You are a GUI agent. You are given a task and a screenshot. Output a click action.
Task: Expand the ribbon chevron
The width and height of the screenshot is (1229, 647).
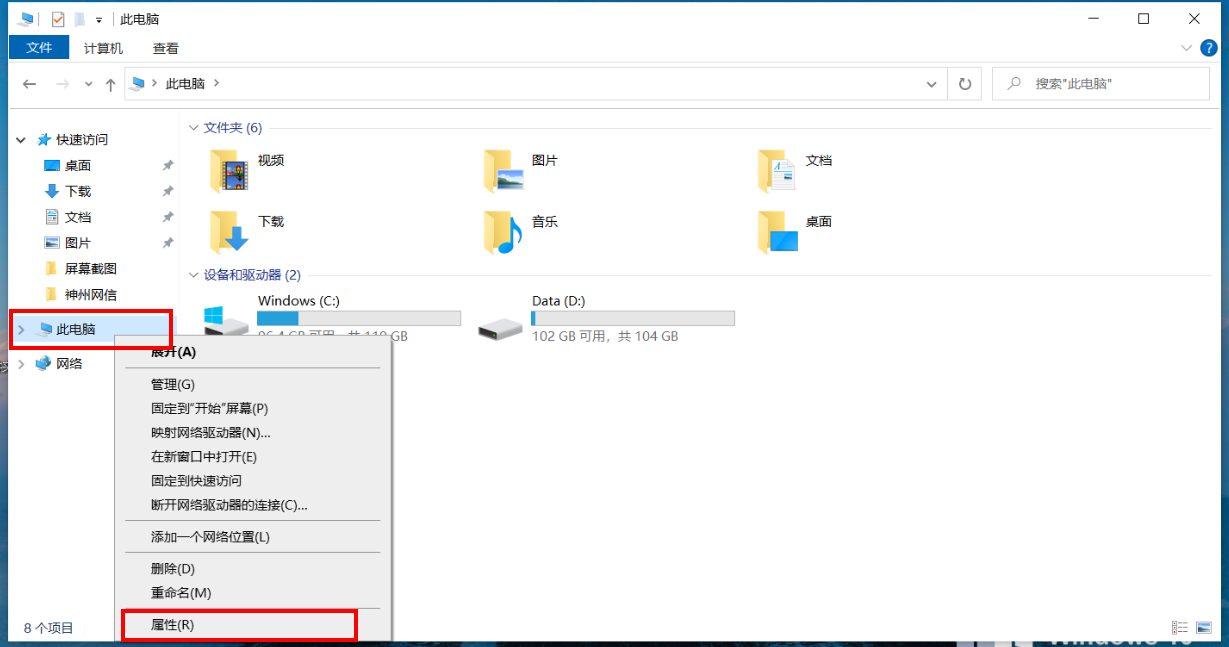[x=1187, y=47]
